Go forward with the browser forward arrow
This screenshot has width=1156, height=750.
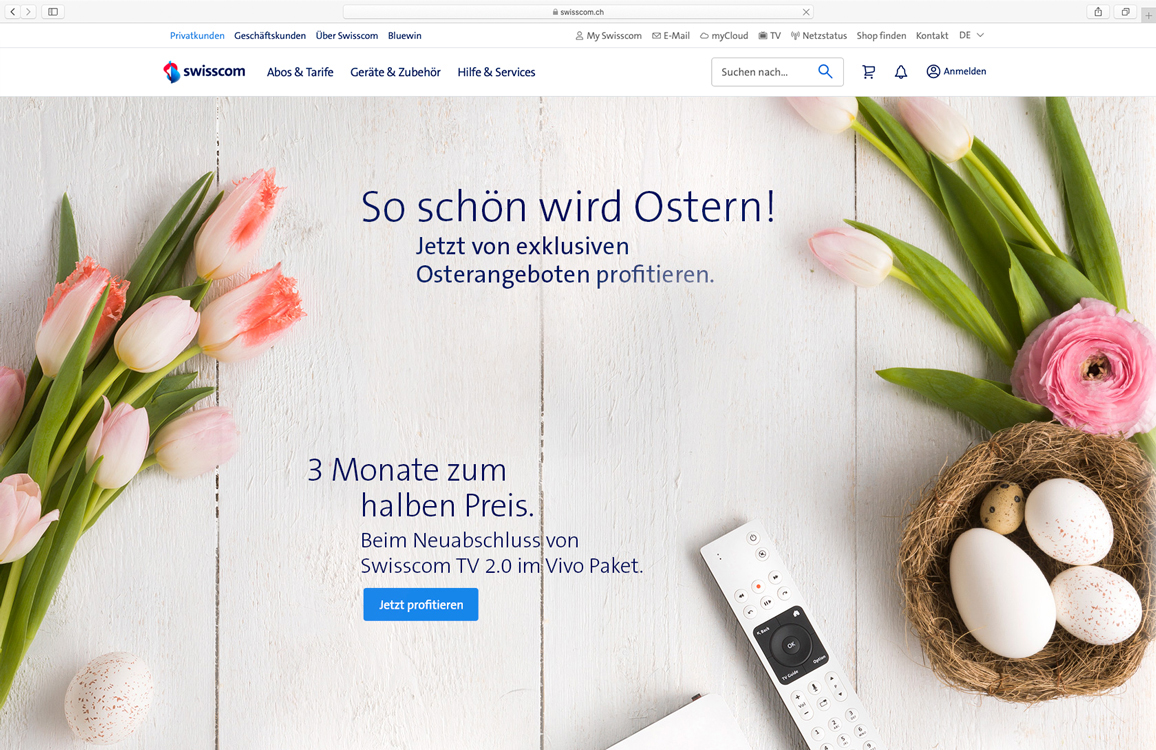(x=28, y=12)
